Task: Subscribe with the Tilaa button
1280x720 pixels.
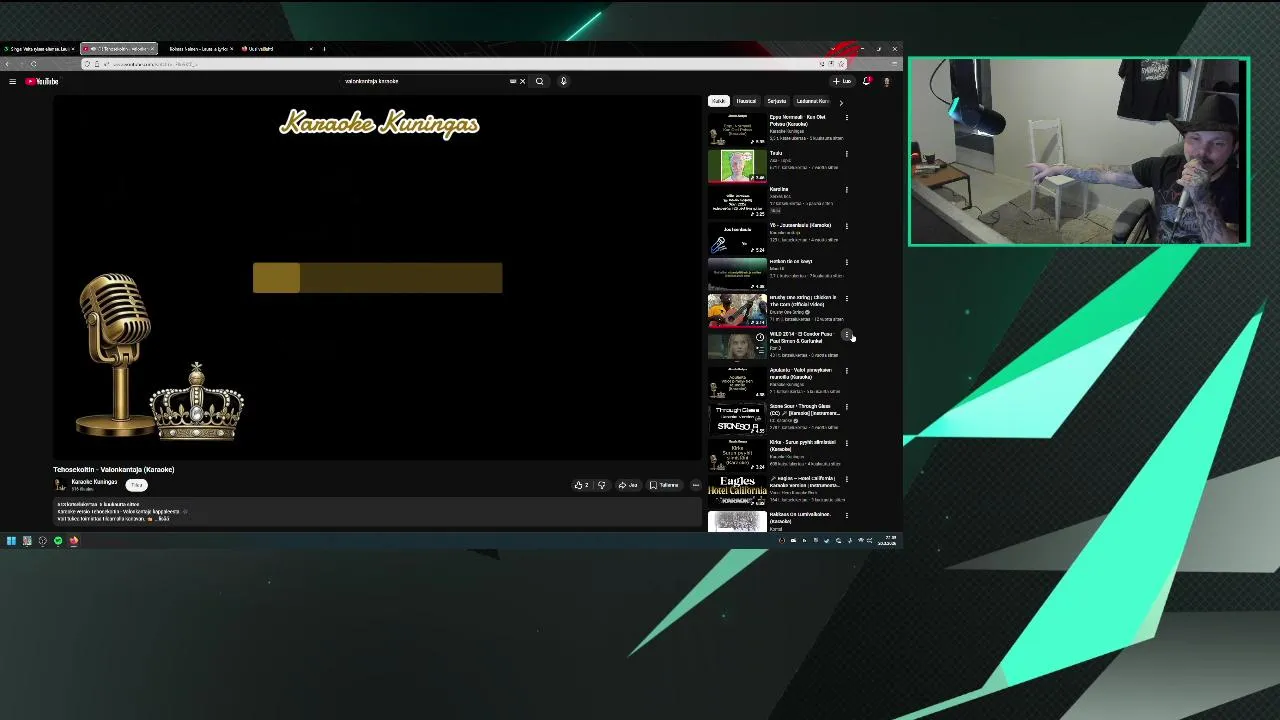Action: coord(137,485)
